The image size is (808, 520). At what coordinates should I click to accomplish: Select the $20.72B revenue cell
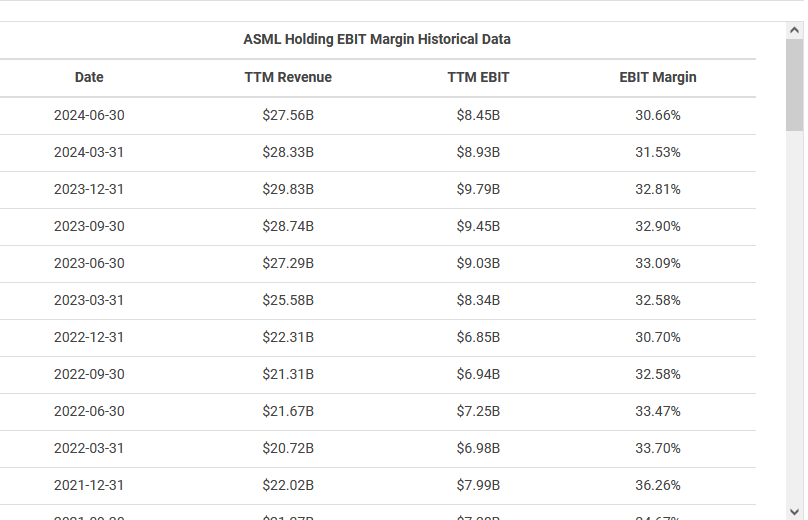click(x=288, y=448)
